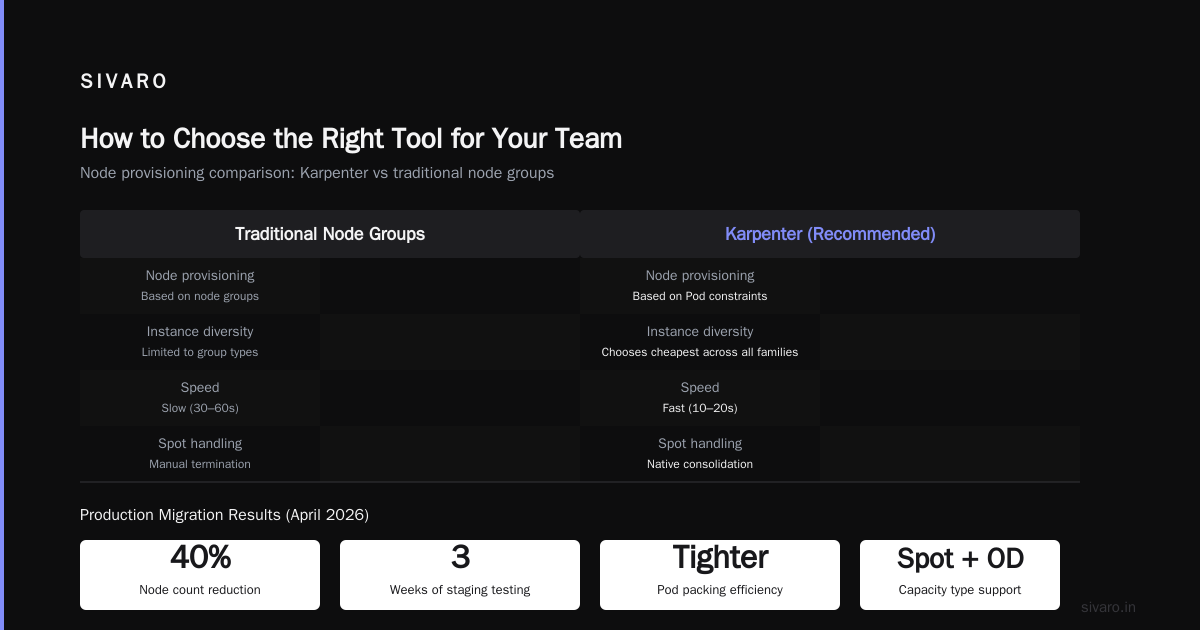Click 'Slow (30–60s)' speed value

coord(200,408)
